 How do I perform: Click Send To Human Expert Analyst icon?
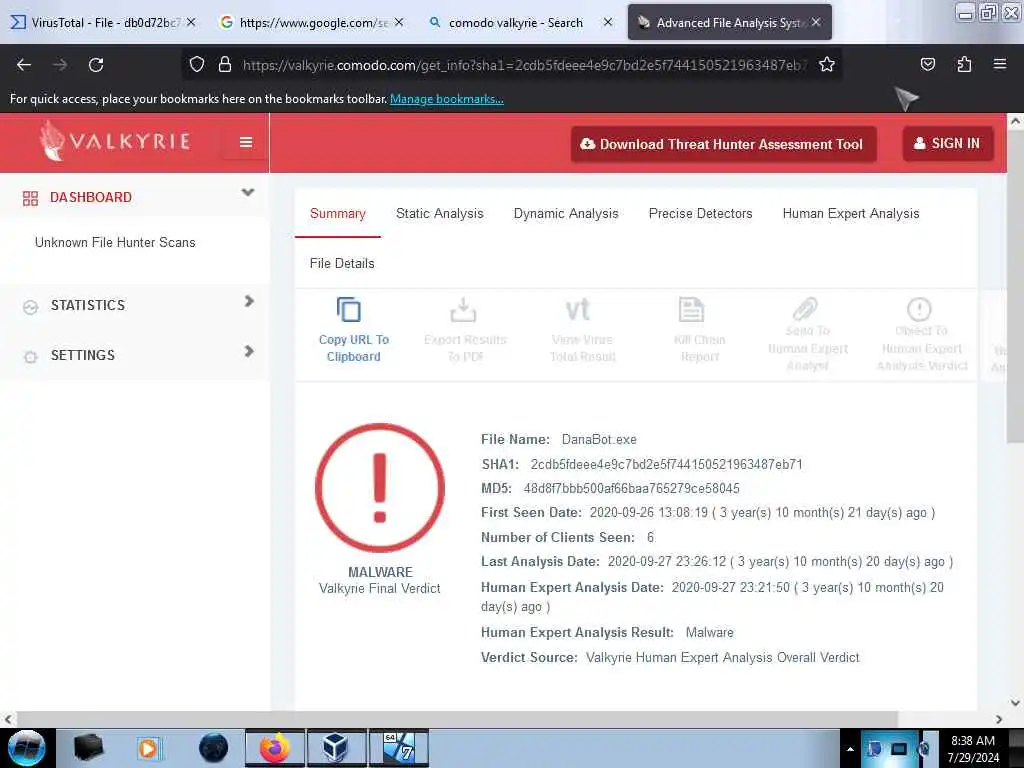coord(805,308)
